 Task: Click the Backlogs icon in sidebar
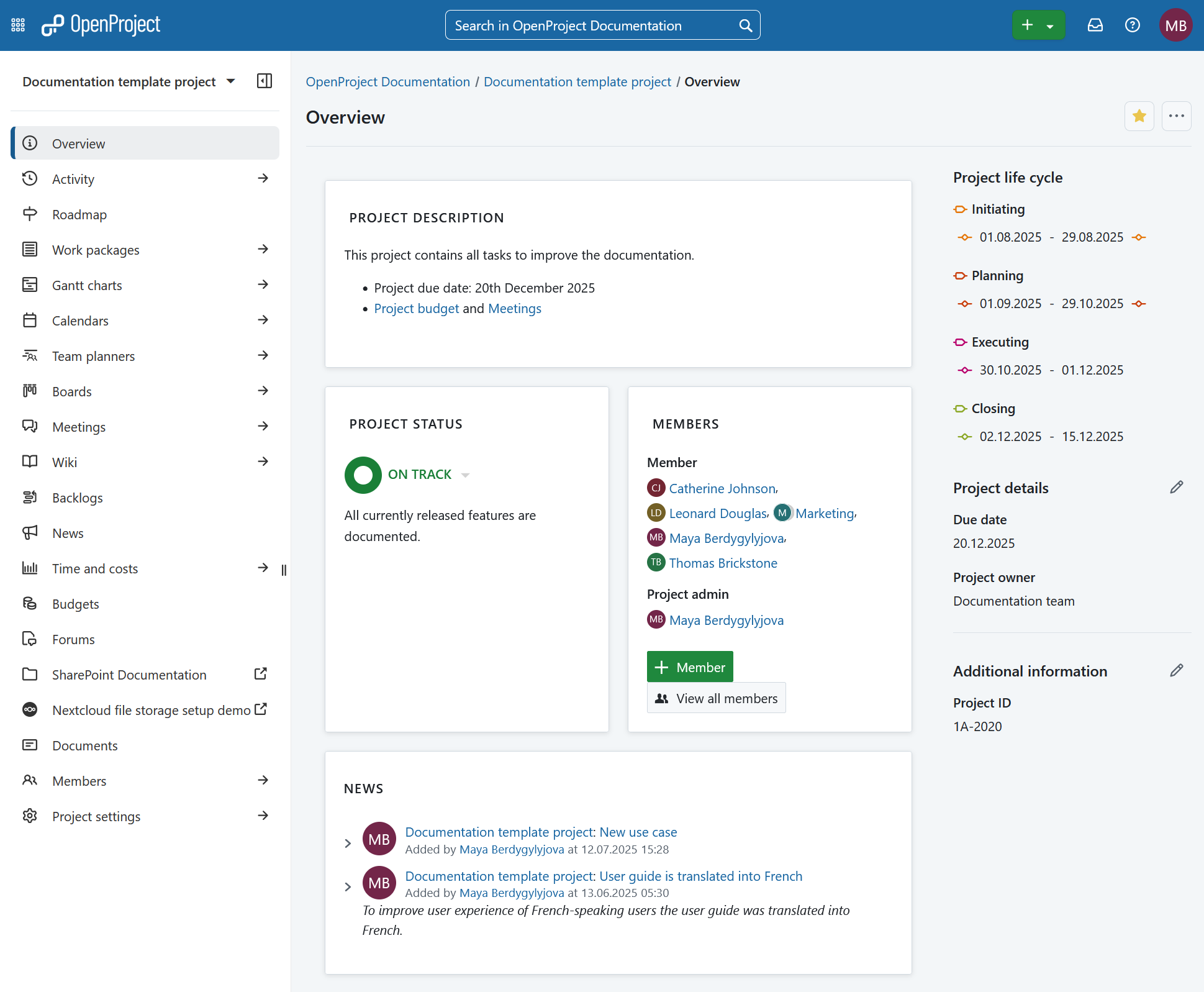pyautogui.click(x=30, y=498)
